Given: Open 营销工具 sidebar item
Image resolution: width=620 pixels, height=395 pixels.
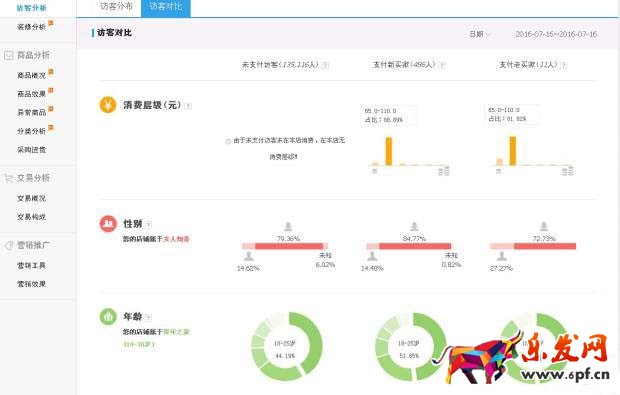Looking at the screenshot, I should 31,265.
